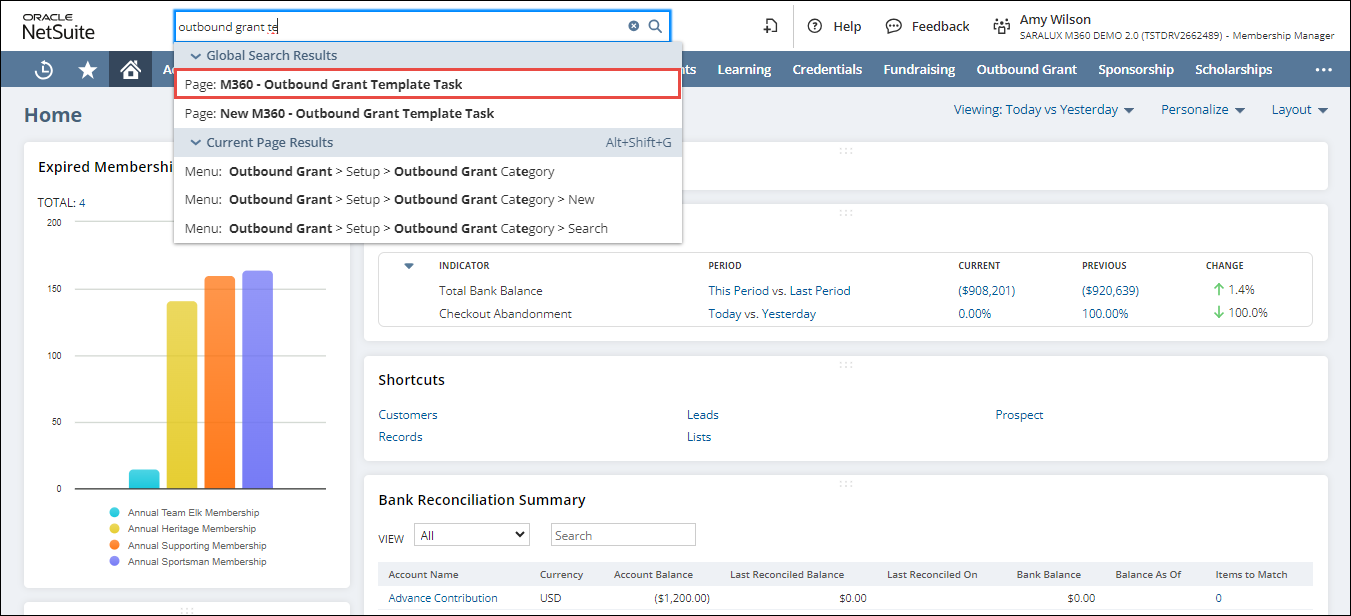Click the magnifying glass search icon
This screenshot has width=1351, height=616.
coord(655,27)
